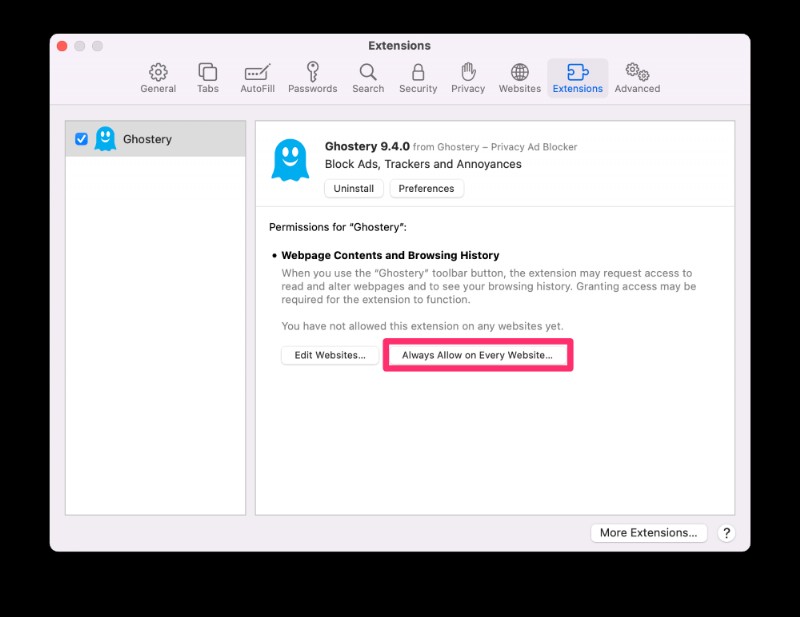
Task: Select the Passwords preferences icon
Action: (x=312, y=78)
